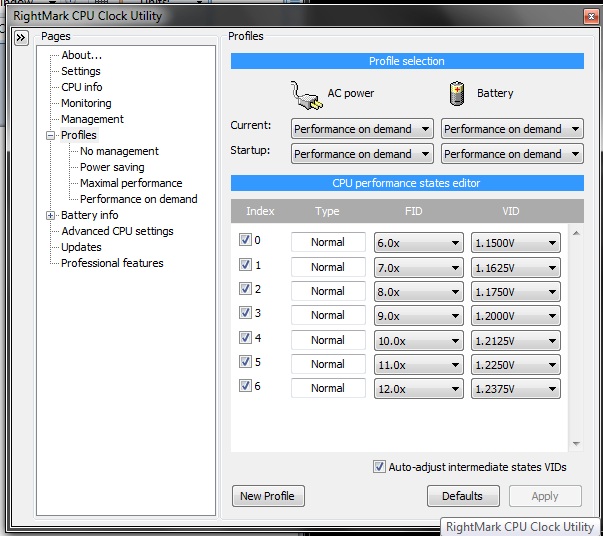Open the 1.1625V VID dropdown
Screen dimensions: 603x536
pyautogui.click(x=515, y=268)
